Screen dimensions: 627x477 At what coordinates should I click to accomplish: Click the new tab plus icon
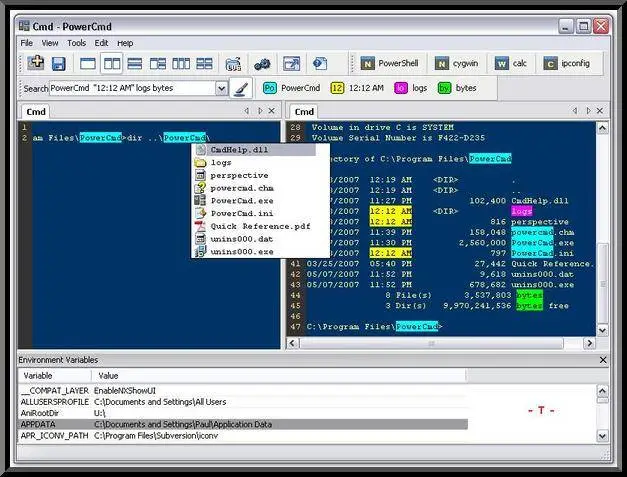click(x=37, y=63)
